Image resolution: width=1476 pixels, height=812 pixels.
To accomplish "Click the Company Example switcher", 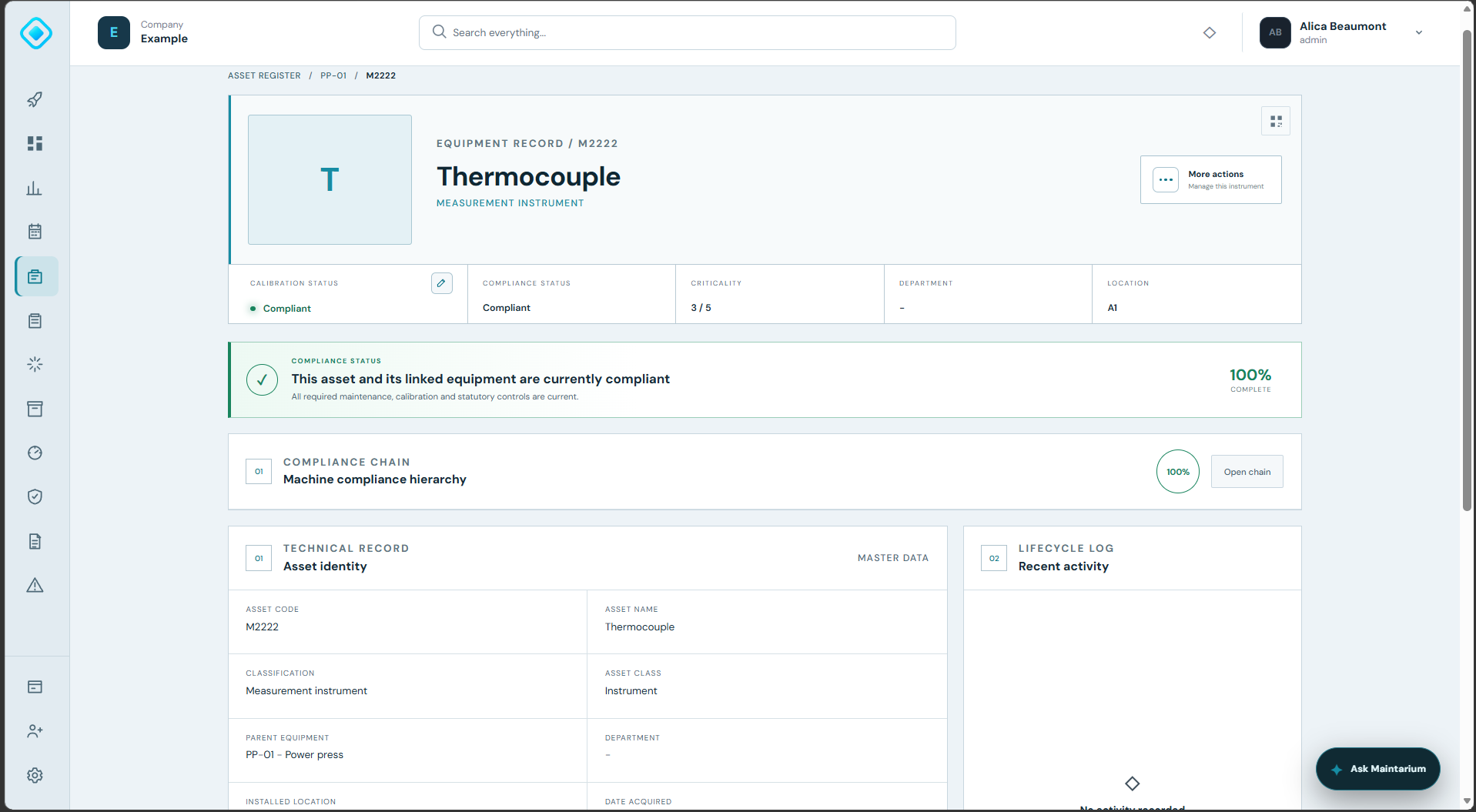I will tap(143, 32).
